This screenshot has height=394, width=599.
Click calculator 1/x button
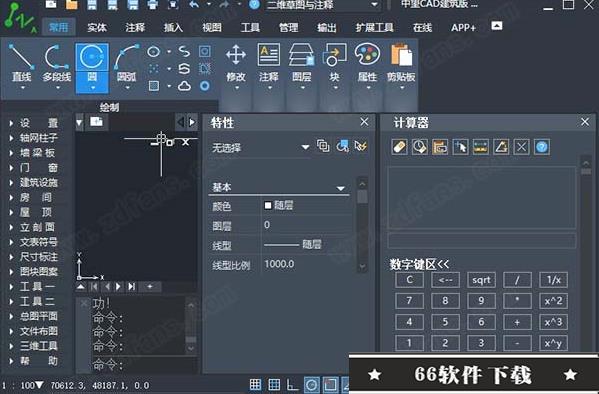pos(553,280)
